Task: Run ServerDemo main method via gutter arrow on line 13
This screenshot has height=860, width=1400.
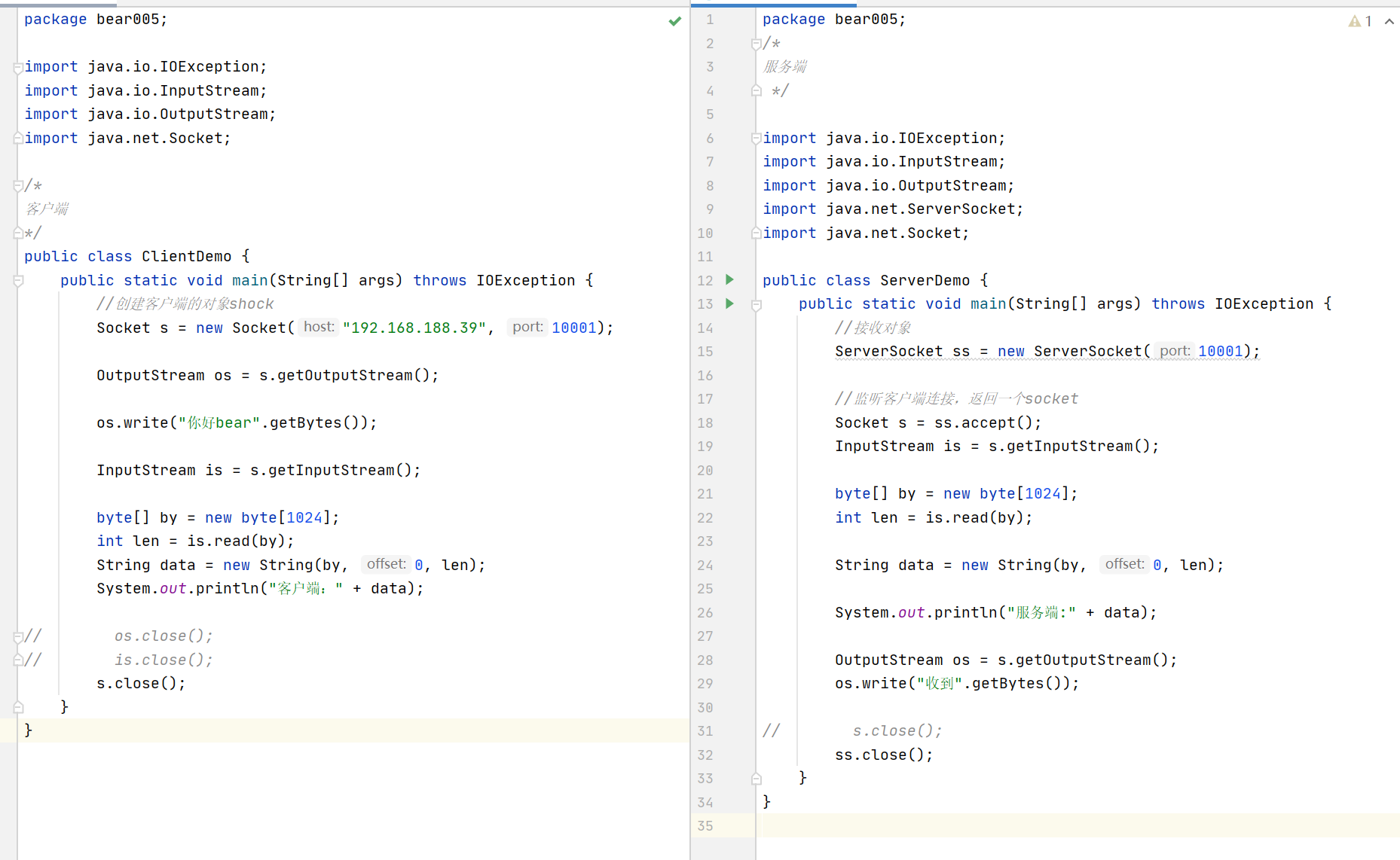Action: click(729, 303)
